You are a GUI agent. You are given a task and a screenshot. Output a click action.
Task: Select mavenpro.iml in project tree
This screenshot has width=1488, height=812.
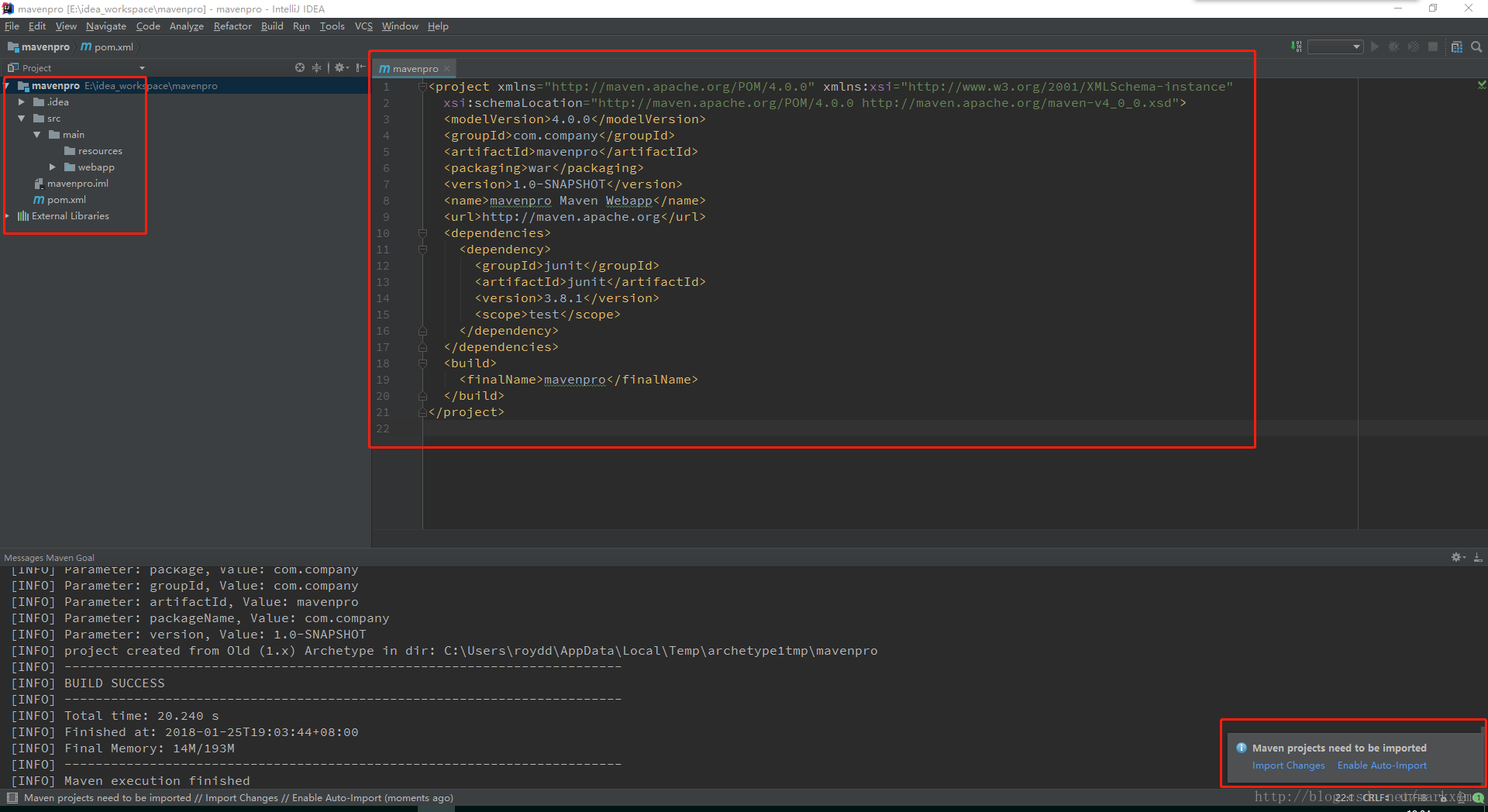(x=71, y=184)
